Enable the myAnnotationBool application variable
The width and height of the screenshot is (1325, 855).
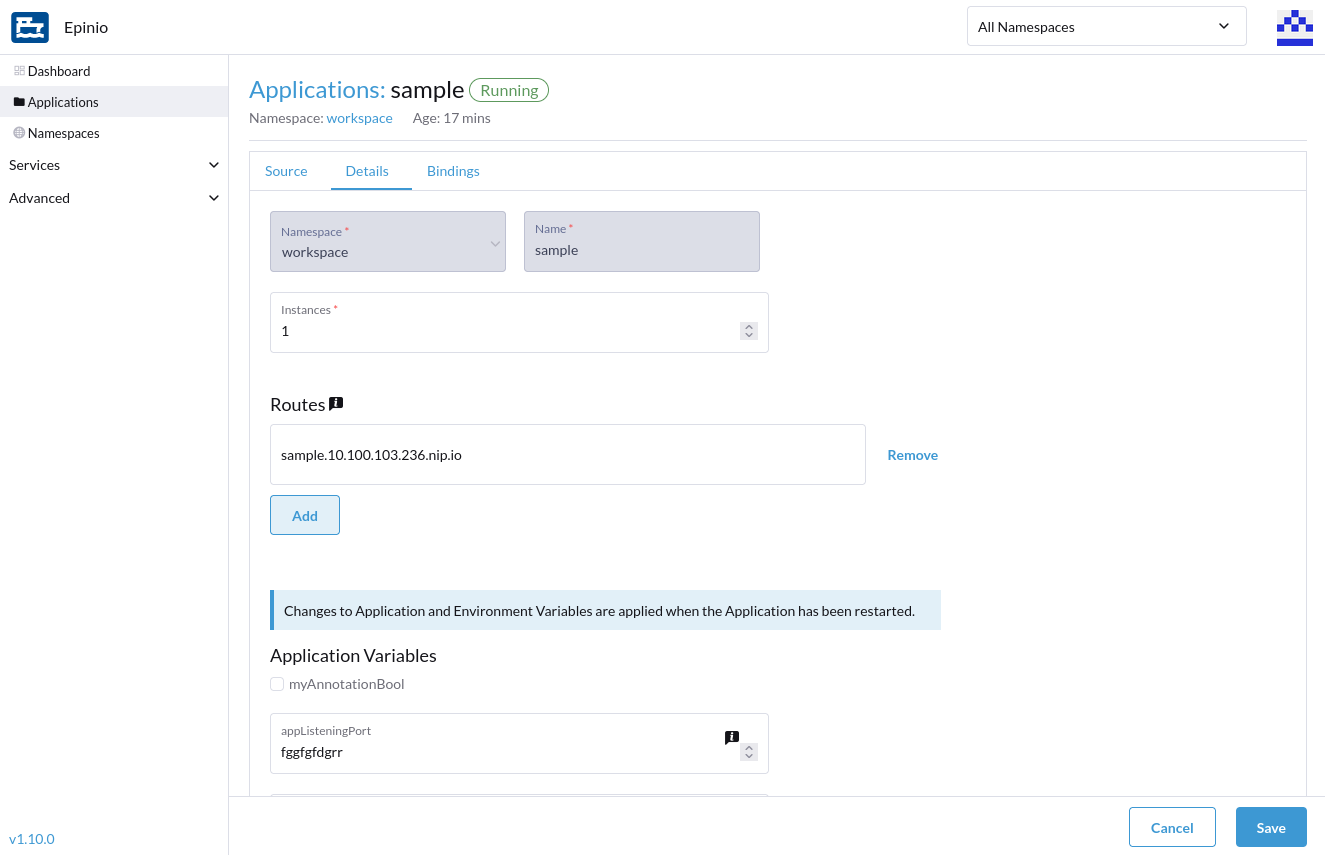point(277,684)
